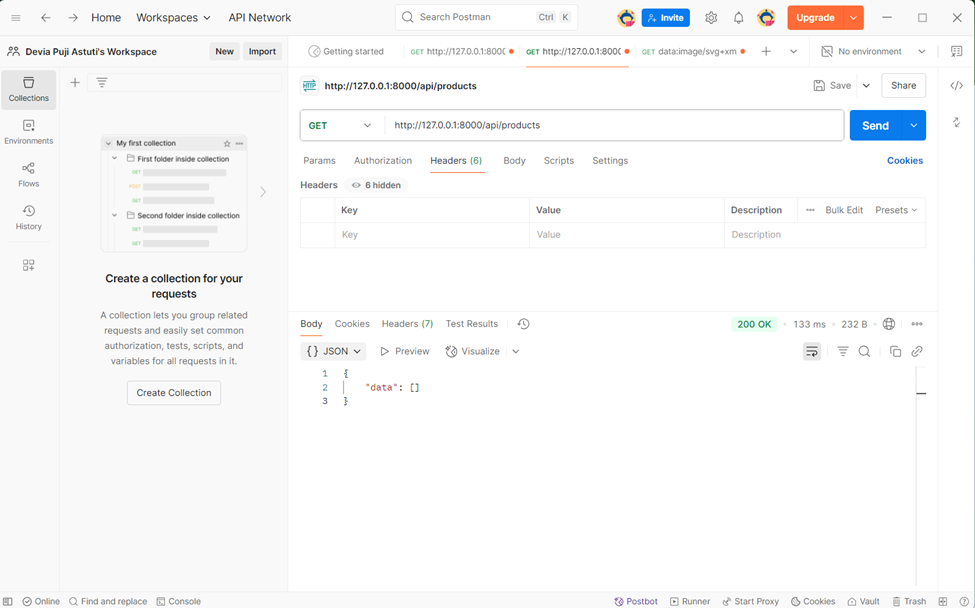Viewport: 975px width, 608px height.
Task: Open the code snippet panel icon
Action: point(956,86)
